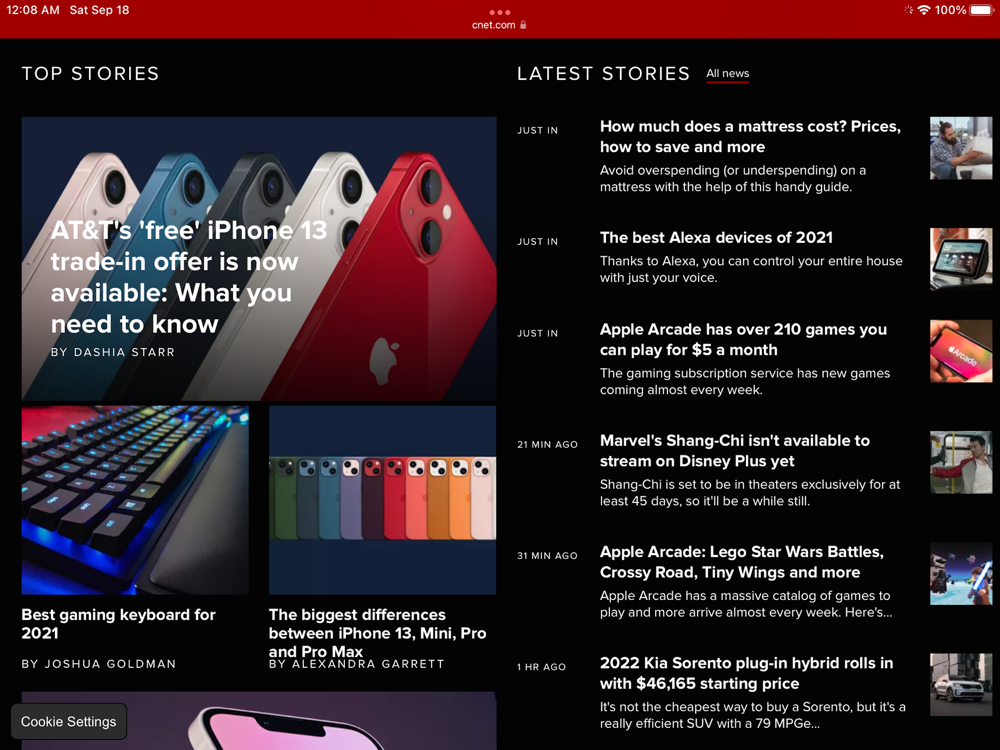1000x750 pixels.
Task: Open the All news link
Action: (728, 73)
